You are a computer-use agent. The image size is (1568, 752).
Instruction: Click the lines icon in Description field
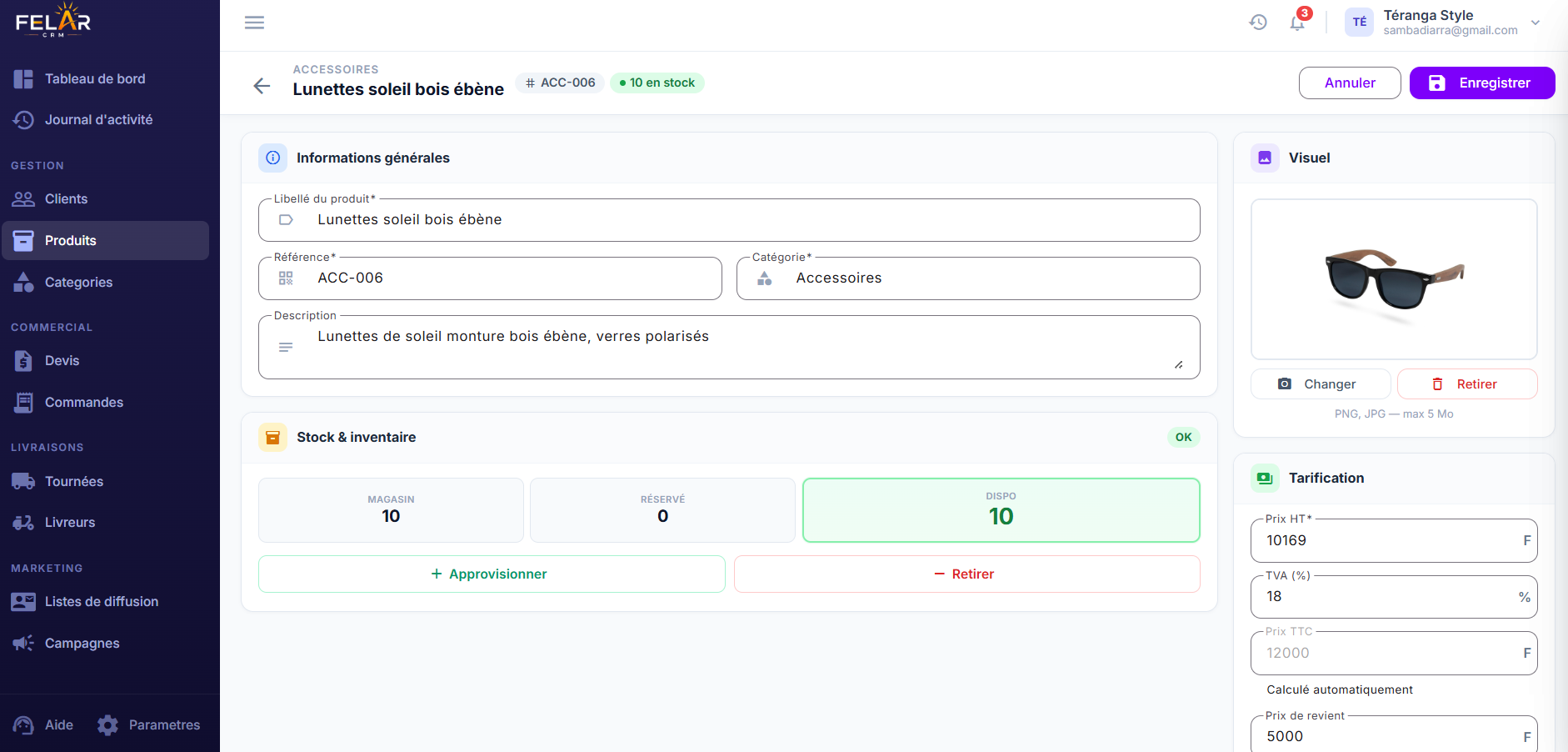coord(286,347)
